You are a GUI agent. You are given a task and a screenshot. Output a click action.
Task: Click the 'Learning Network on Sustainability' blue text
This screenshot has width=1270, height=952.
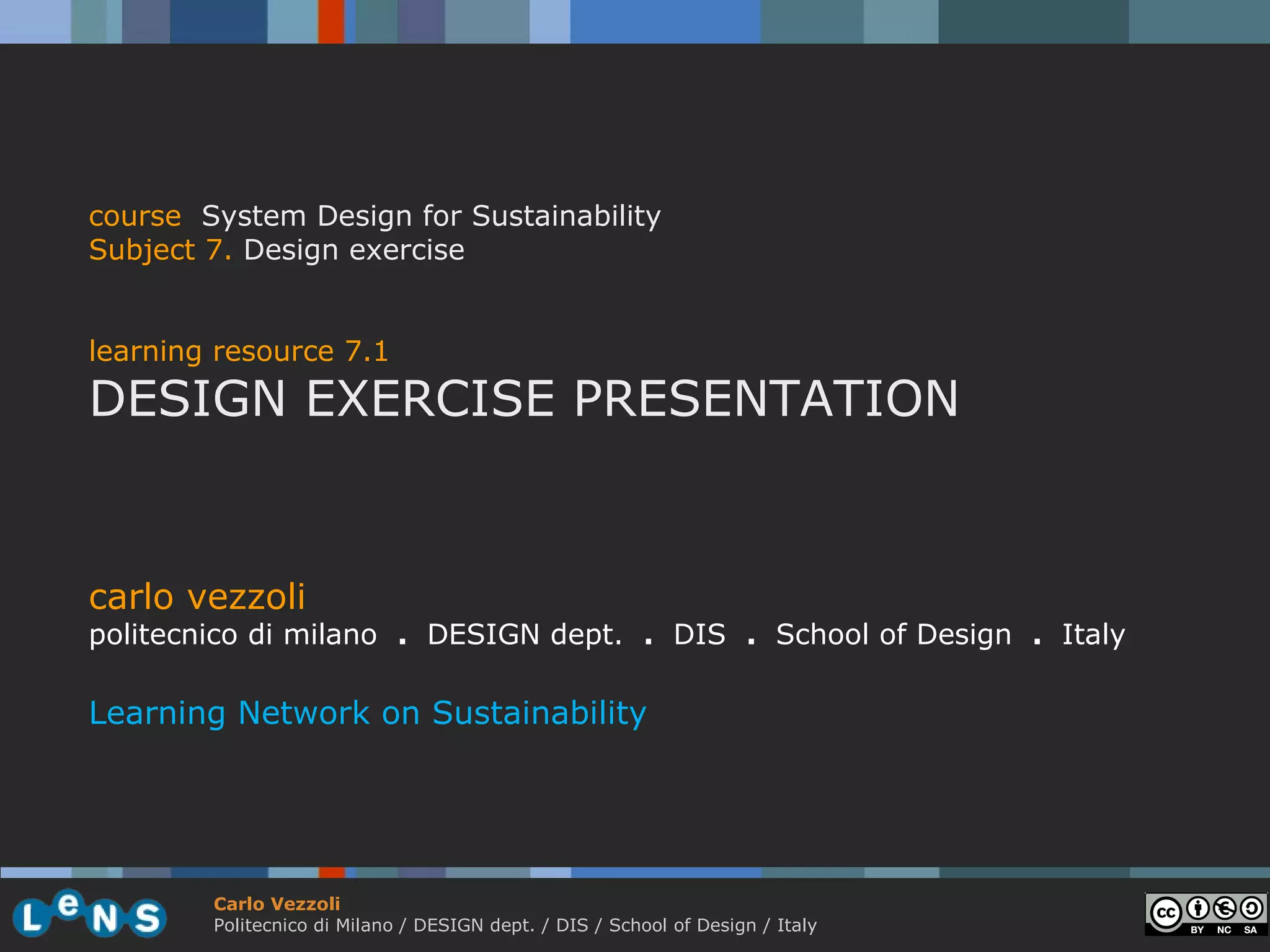[368, 713]
